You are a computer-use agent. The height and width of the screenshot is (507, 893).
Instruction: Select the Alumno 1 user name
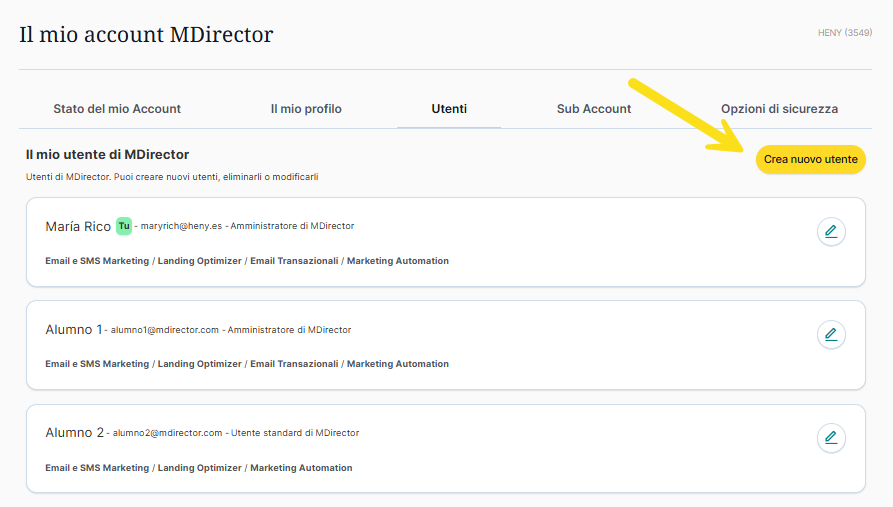[x=73, y=330]
